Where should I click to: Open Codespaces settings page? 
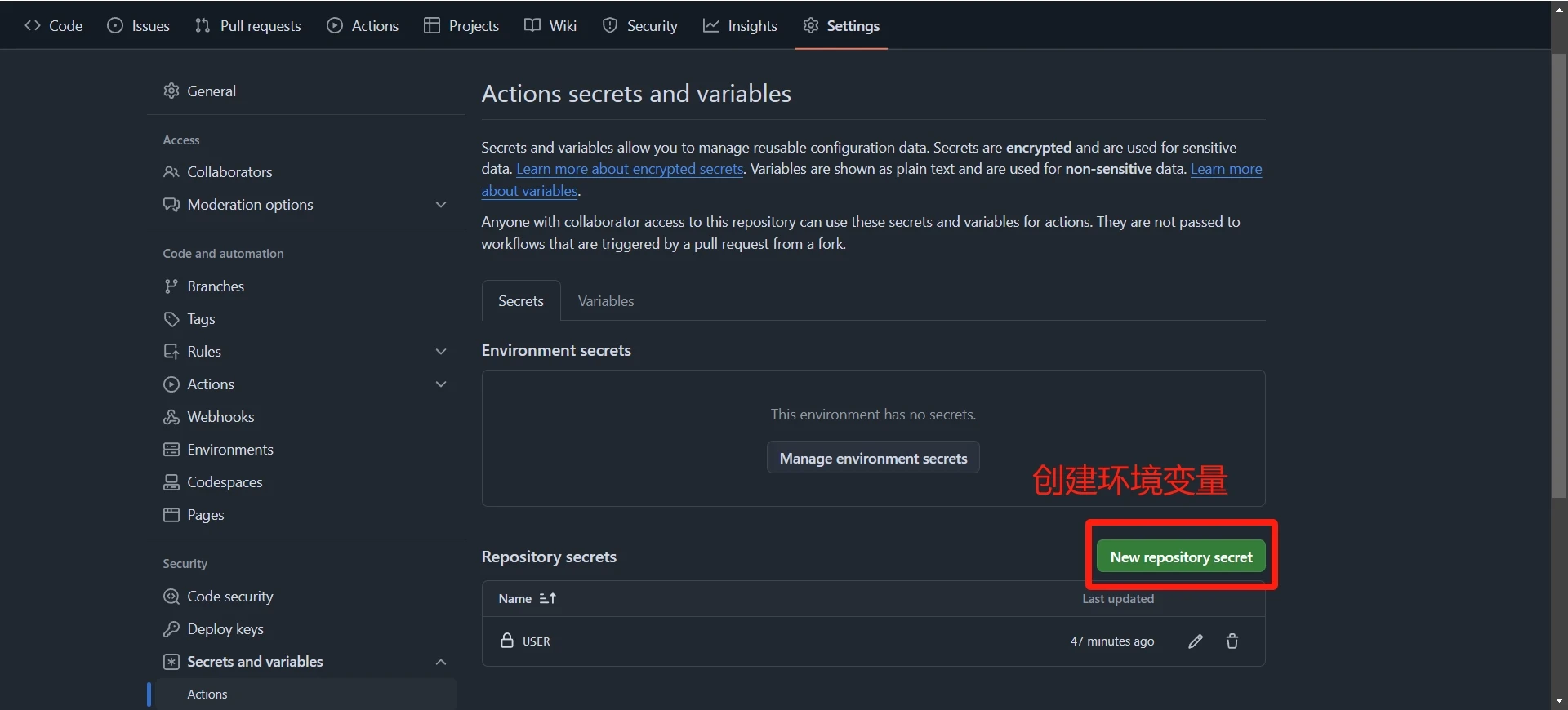[x=225, y=481]
